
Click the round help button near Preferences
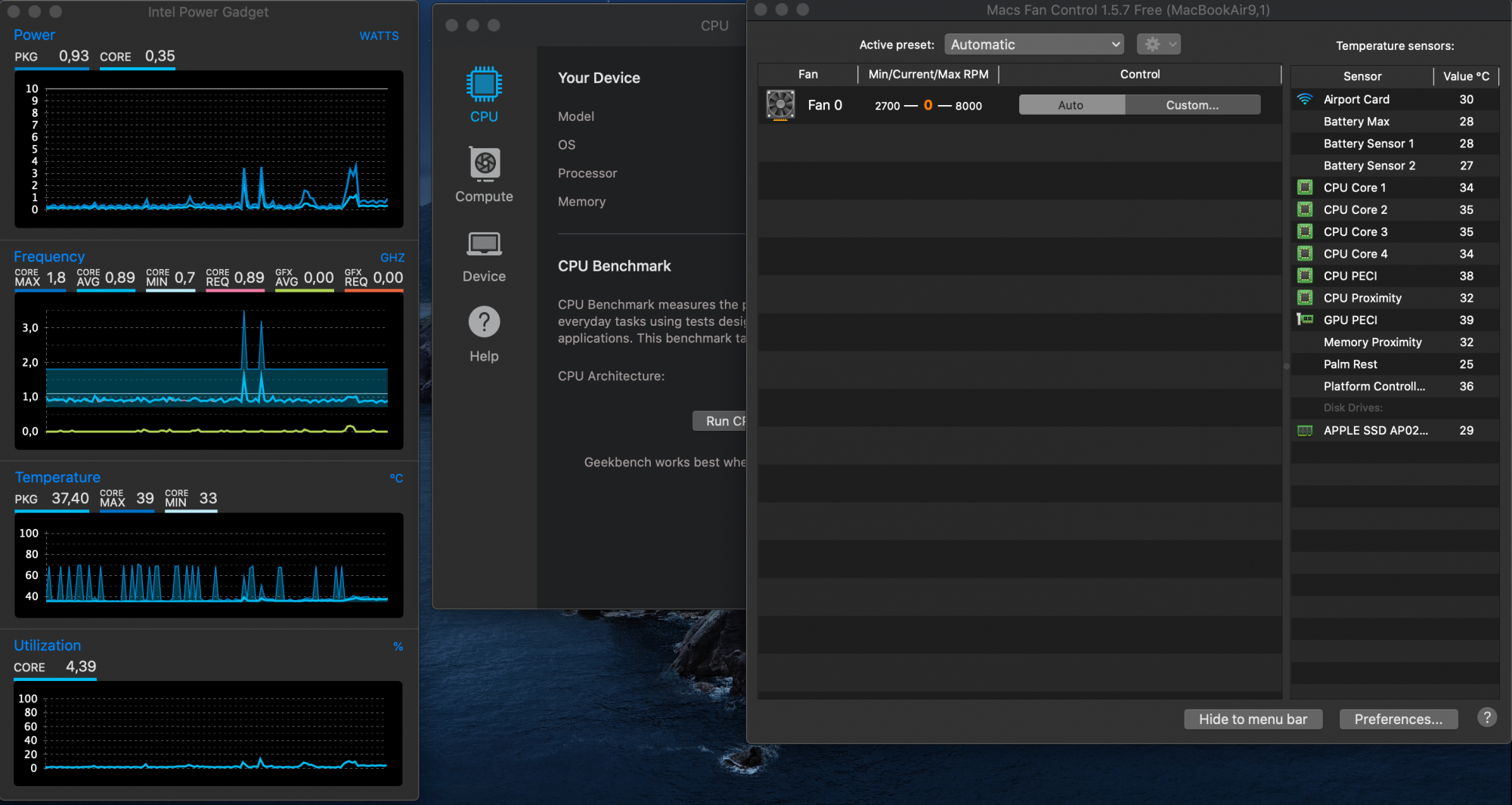point(1486,718)
